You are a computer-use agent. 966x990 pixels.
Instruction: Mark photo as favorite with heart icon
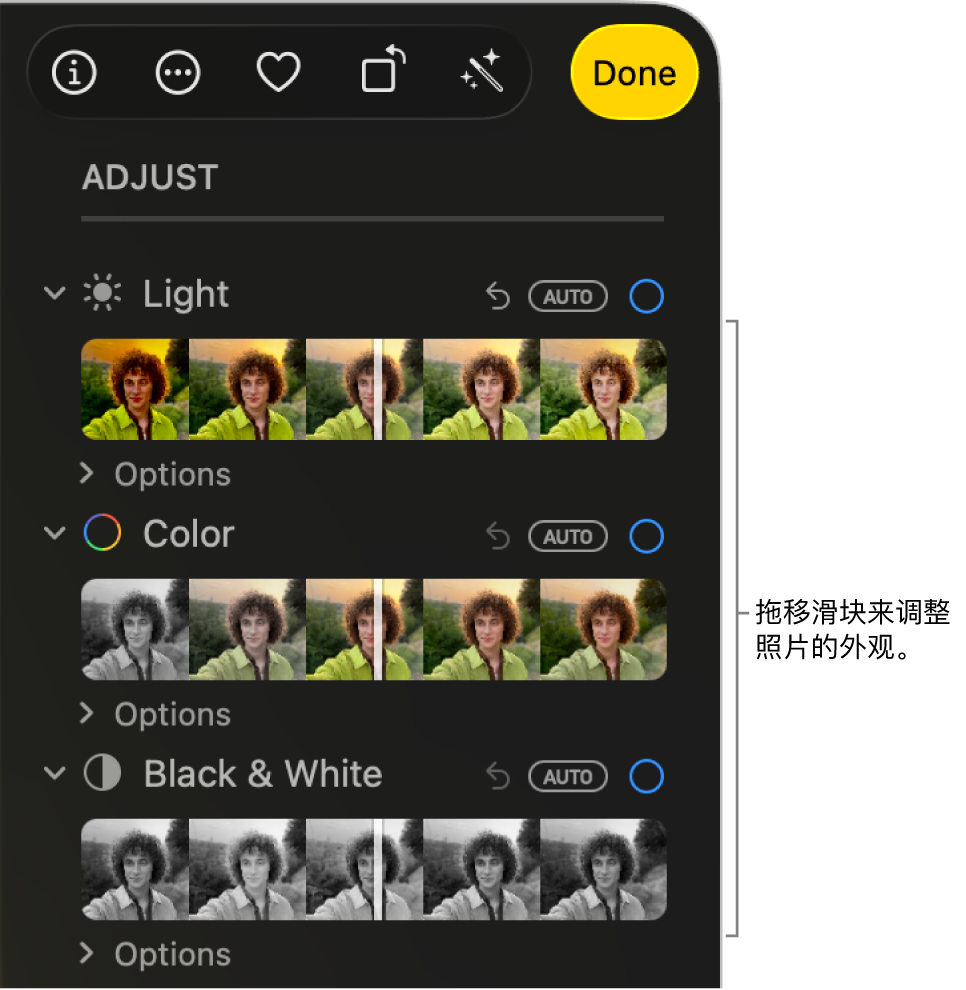(278, 72)
